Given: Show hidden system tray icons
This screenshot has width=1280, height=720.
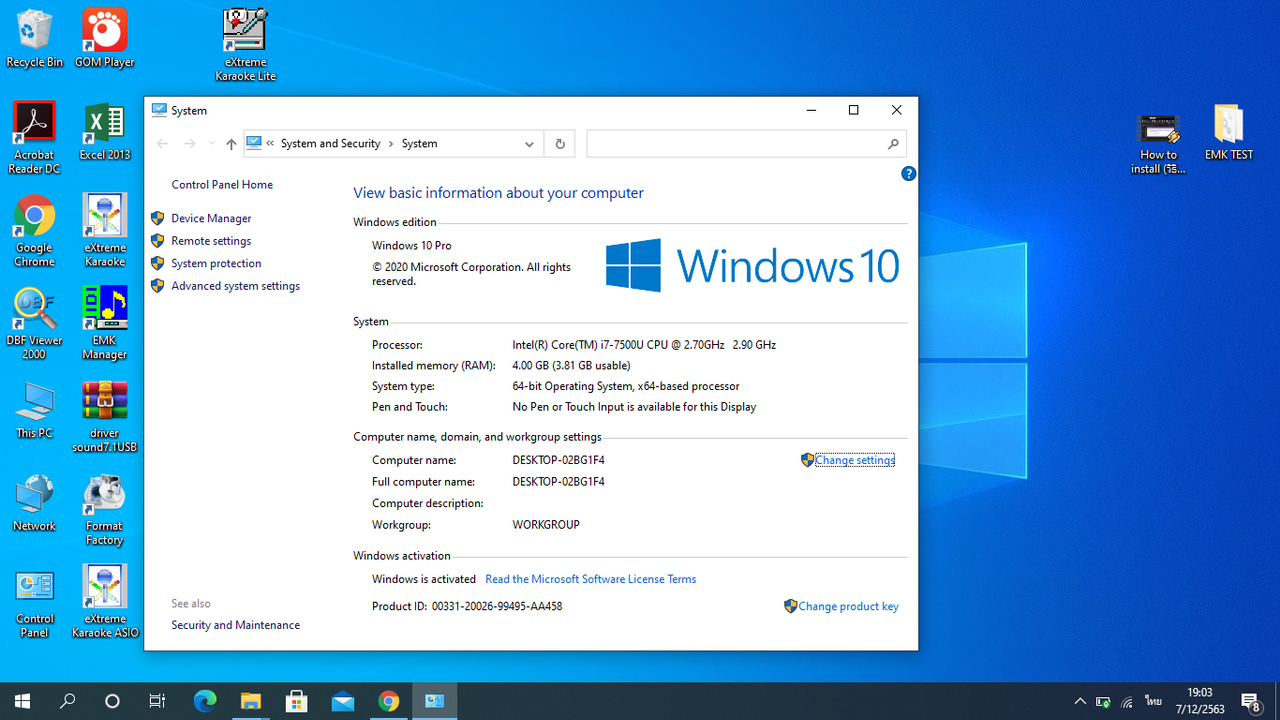Looking at the screenshot, I should (1080, 702).
